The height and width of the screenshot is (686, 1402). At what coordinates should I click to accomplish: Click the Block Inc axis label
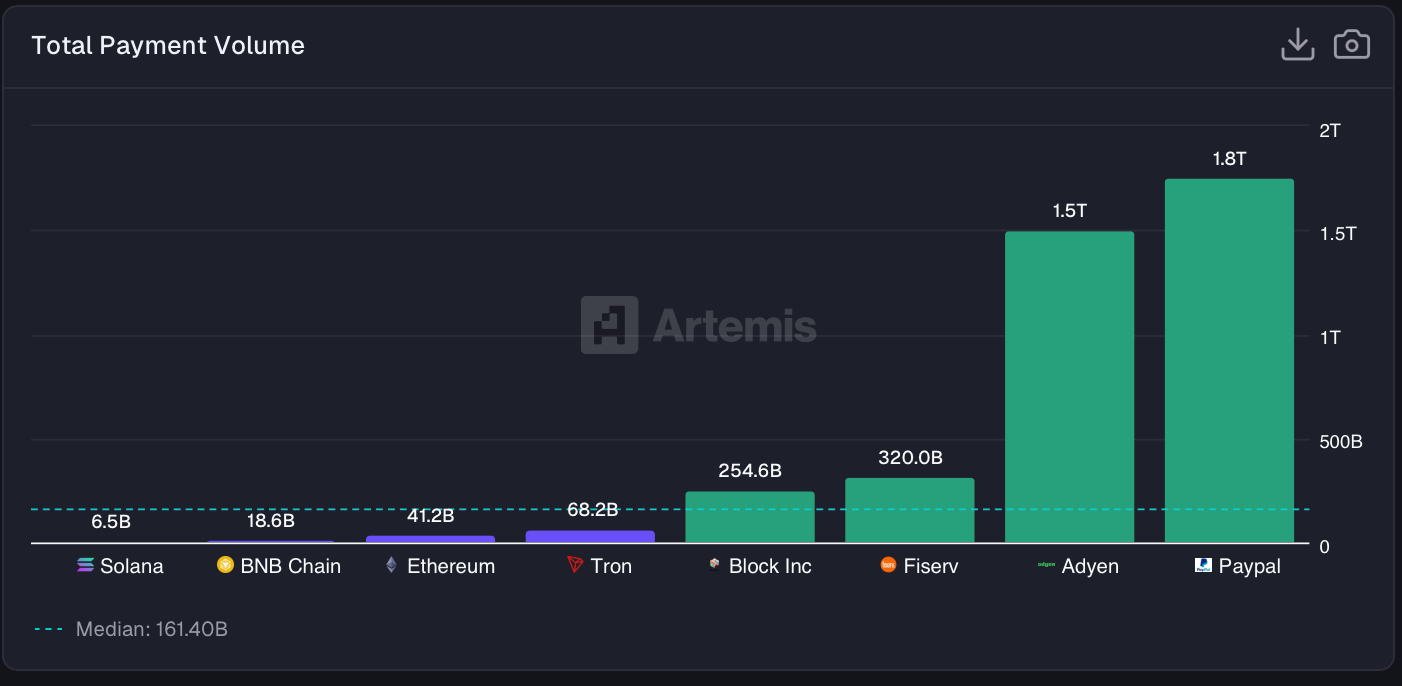(x=770, y=566)
